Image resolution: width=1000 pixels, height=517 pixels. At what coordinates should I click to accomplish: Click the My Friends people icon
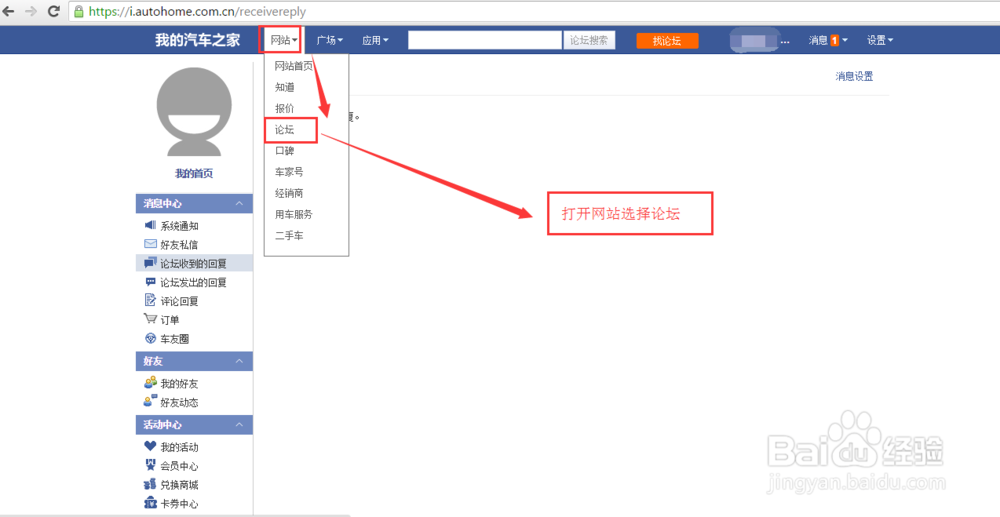point(151,383)
